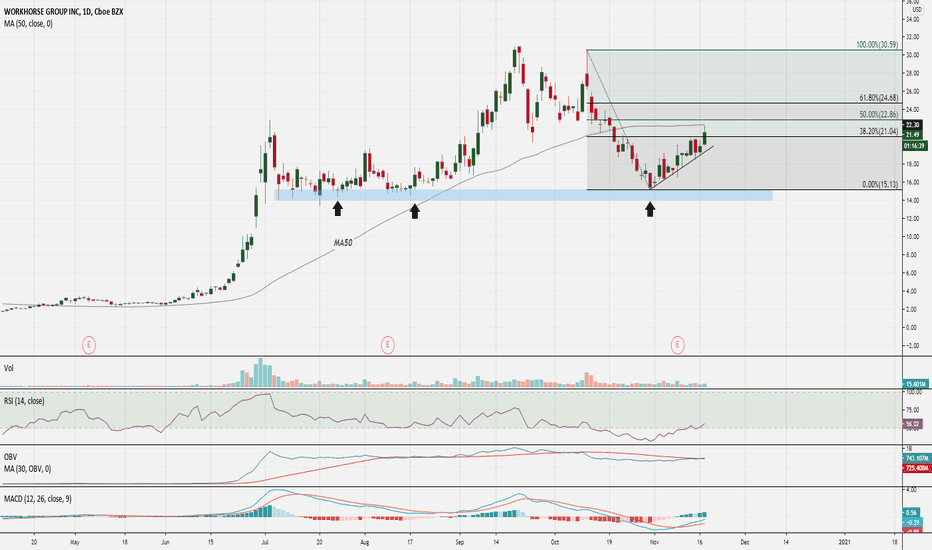The image size is (932, 550).
Task: Click the earnings 'E' marker above May
Action: pyautogui.click(x=89, y=344)
